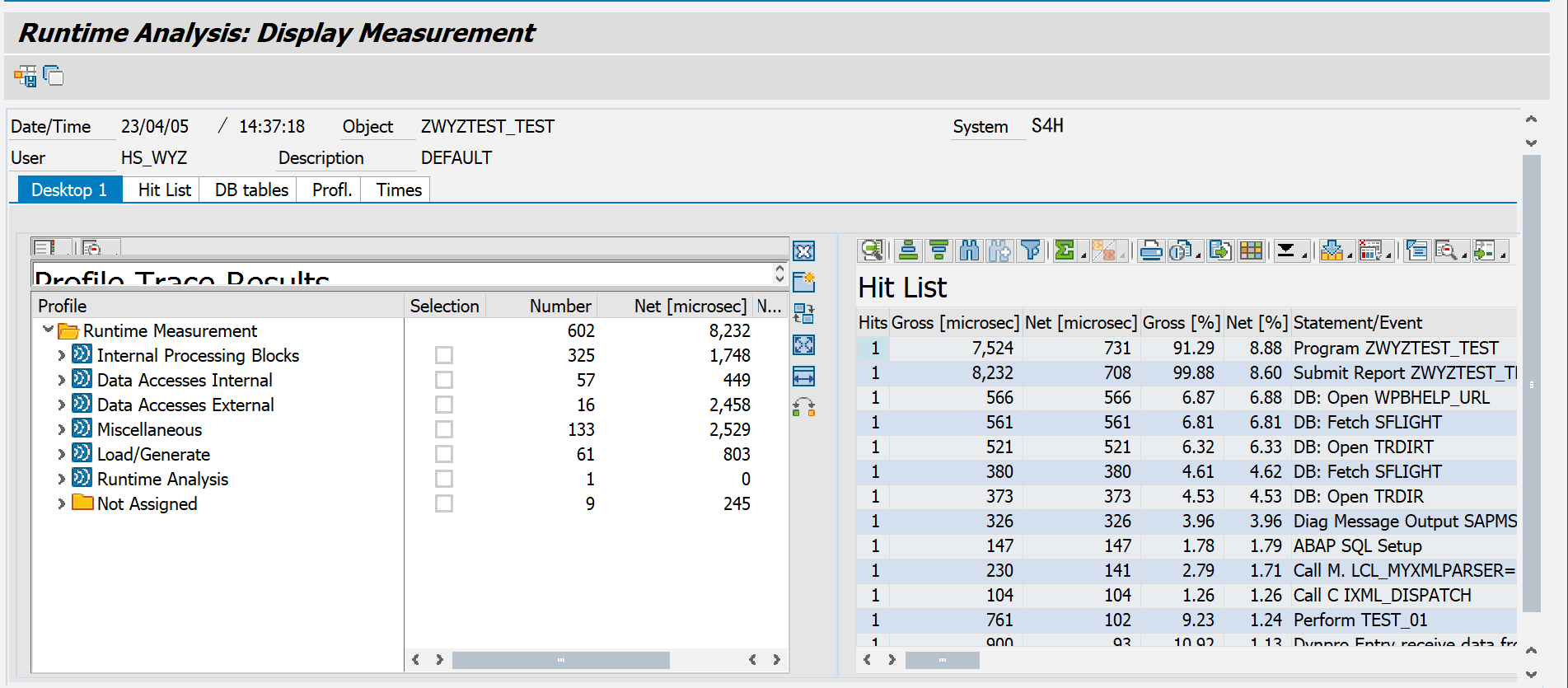Screen dimensions: 1568x688
Task: Switch to the DB tables tab
Action: (x=251, y=190)
